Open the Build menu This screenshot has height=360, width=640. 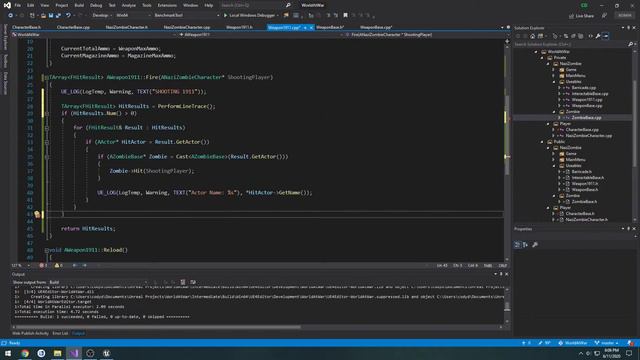coord(79,5)
